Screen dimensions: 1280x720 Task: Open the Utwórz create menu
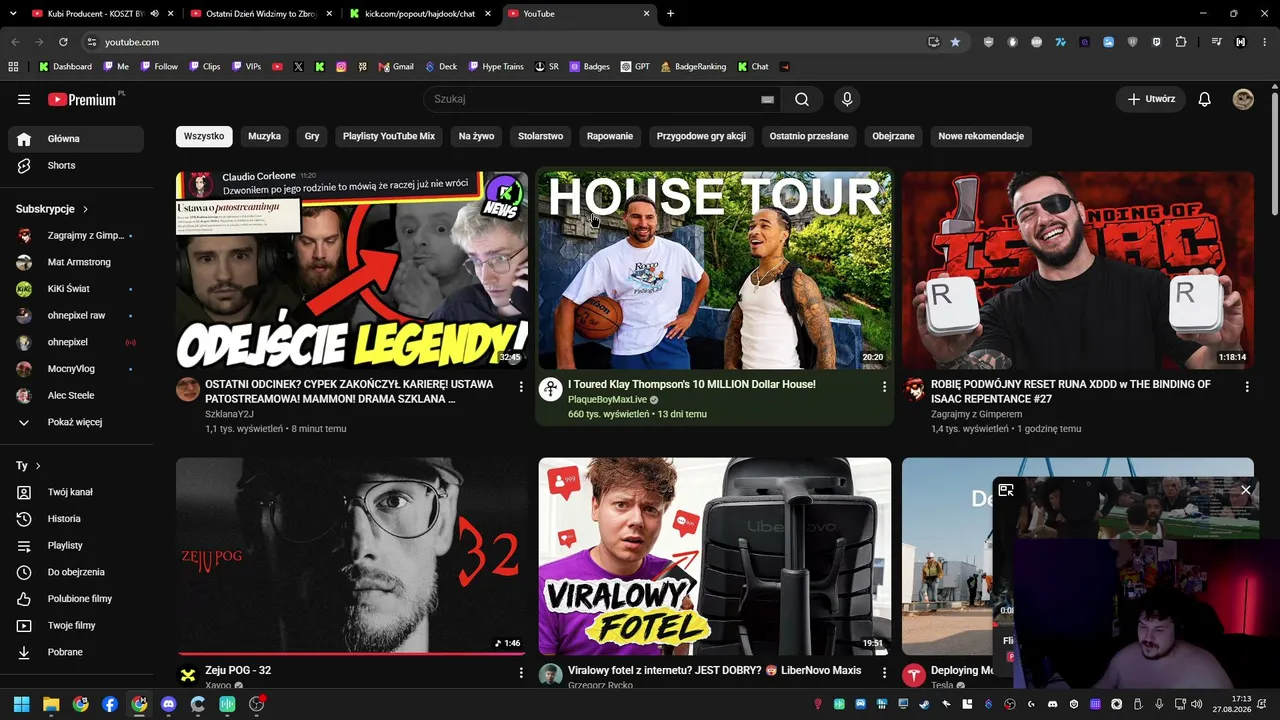[x=1151, y=99]
